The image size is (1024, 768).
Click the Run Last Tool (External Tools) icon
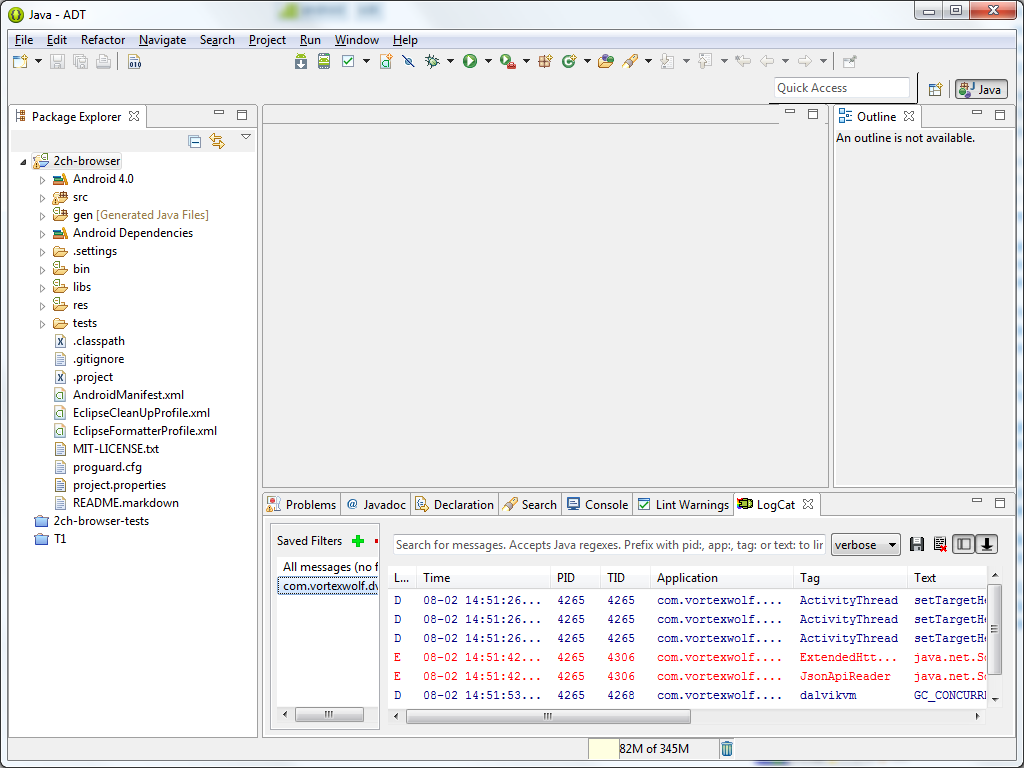click(507, 61)
